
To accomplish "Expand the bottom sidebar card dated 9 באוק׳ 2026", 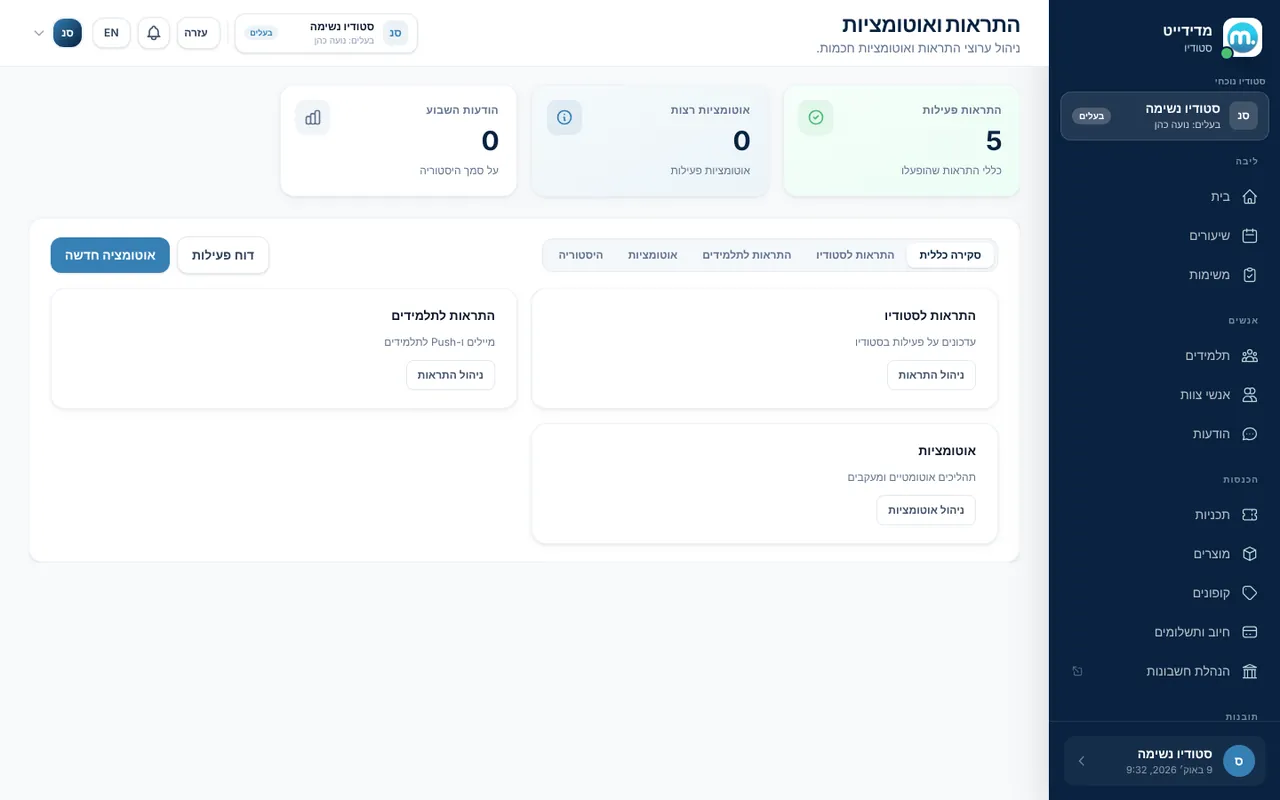I will (x=1164, y=761).
